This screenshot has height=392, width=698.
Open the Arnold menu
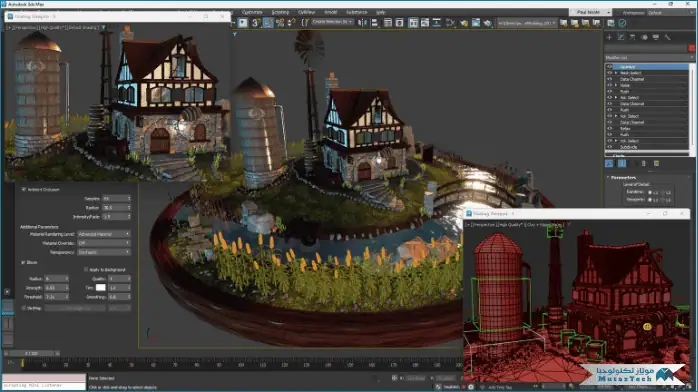[331, 12]
